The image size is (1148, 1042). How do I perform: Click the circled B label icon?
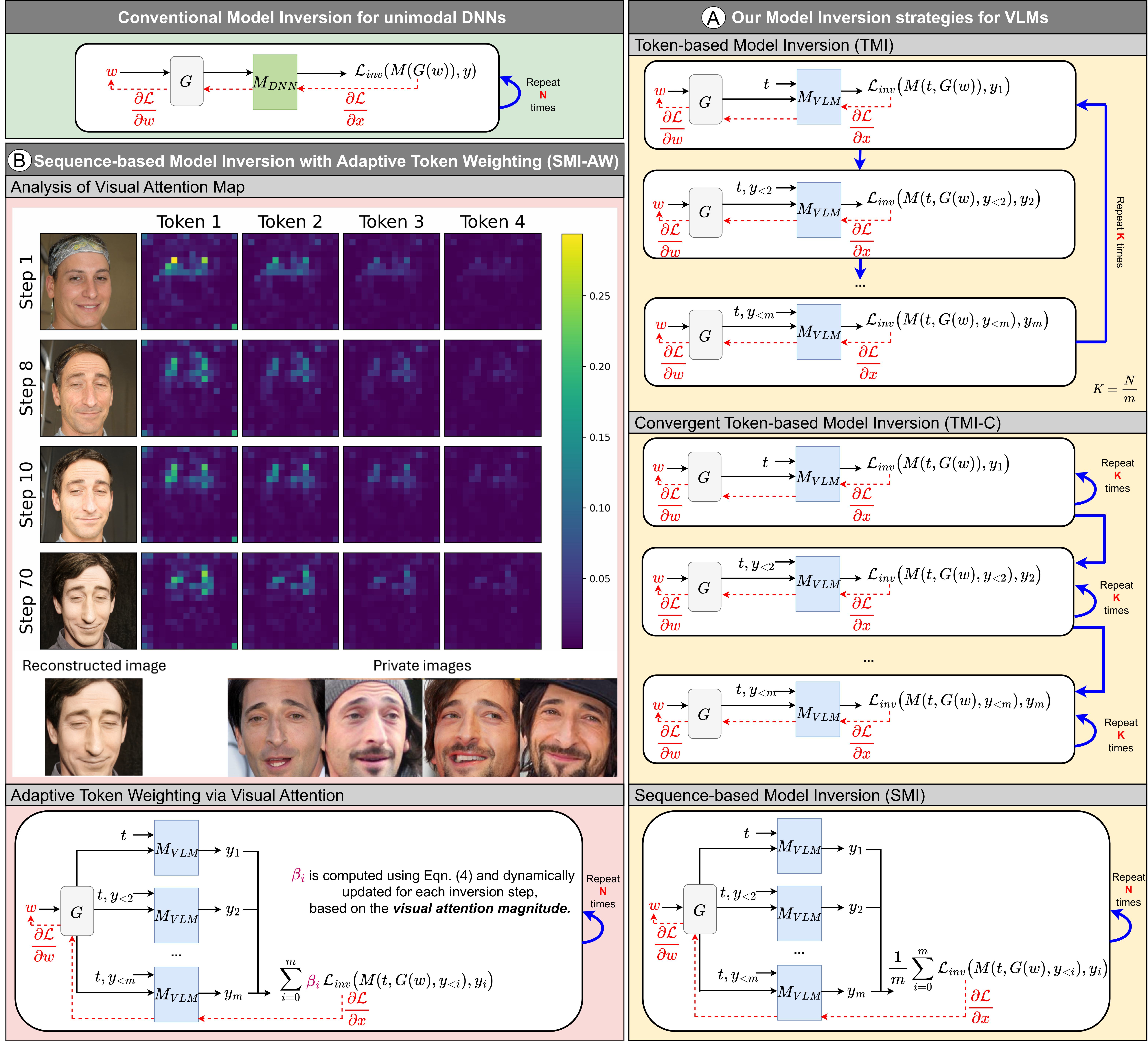pyautogui.click(x=19, y=161)
